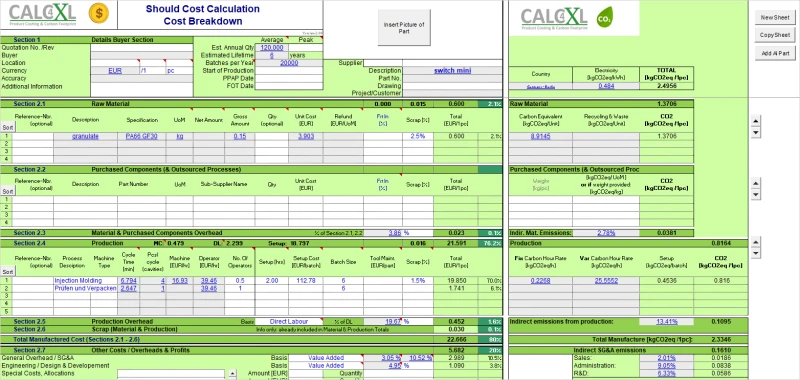This screenshot has width=800, height=380.
Task: Open the Value Added basis for General Overhead
Action: pos(326,358)
